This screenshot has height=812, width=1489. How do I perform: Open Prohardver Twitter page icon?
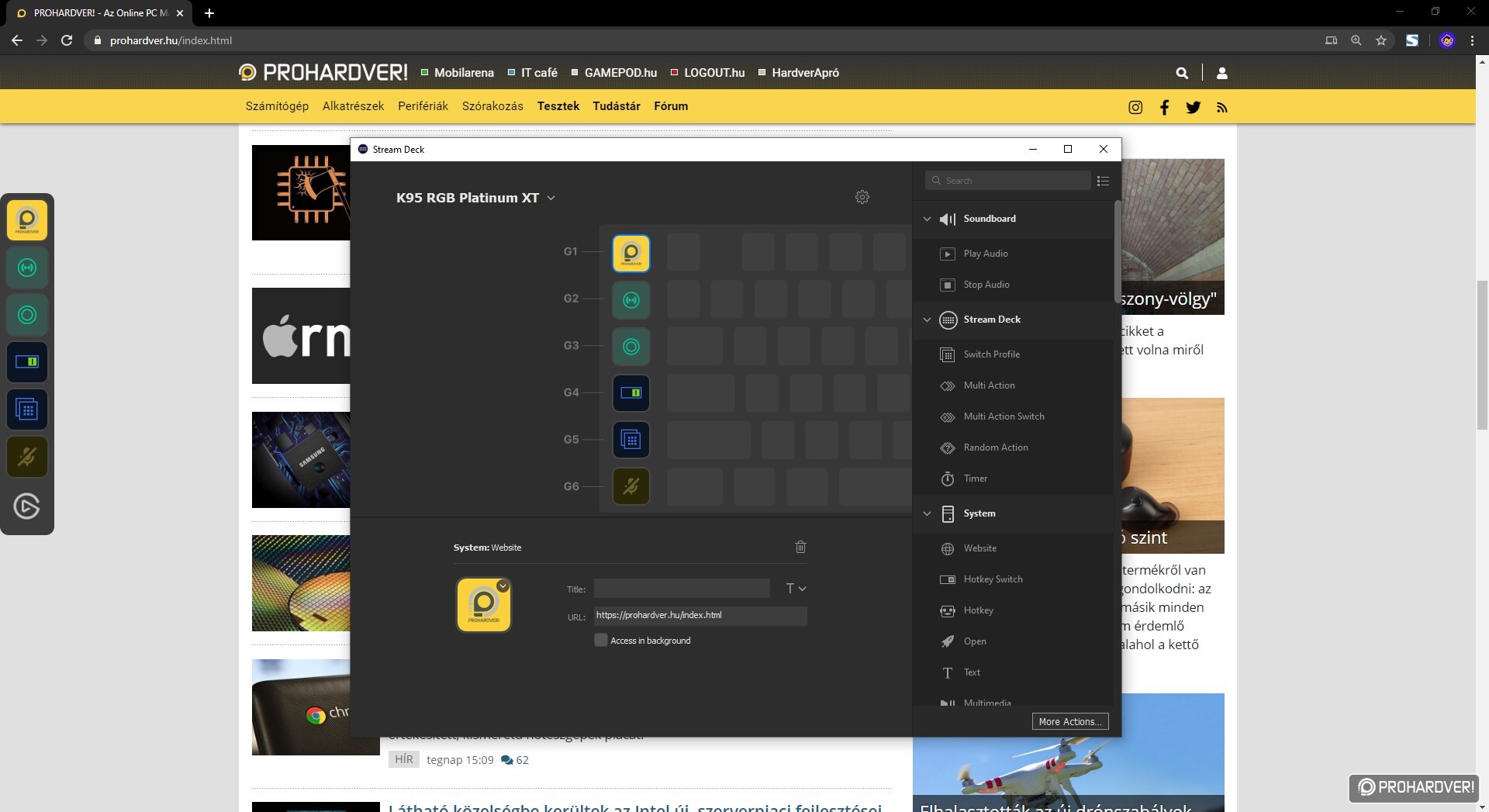(x=1193, y=107)
